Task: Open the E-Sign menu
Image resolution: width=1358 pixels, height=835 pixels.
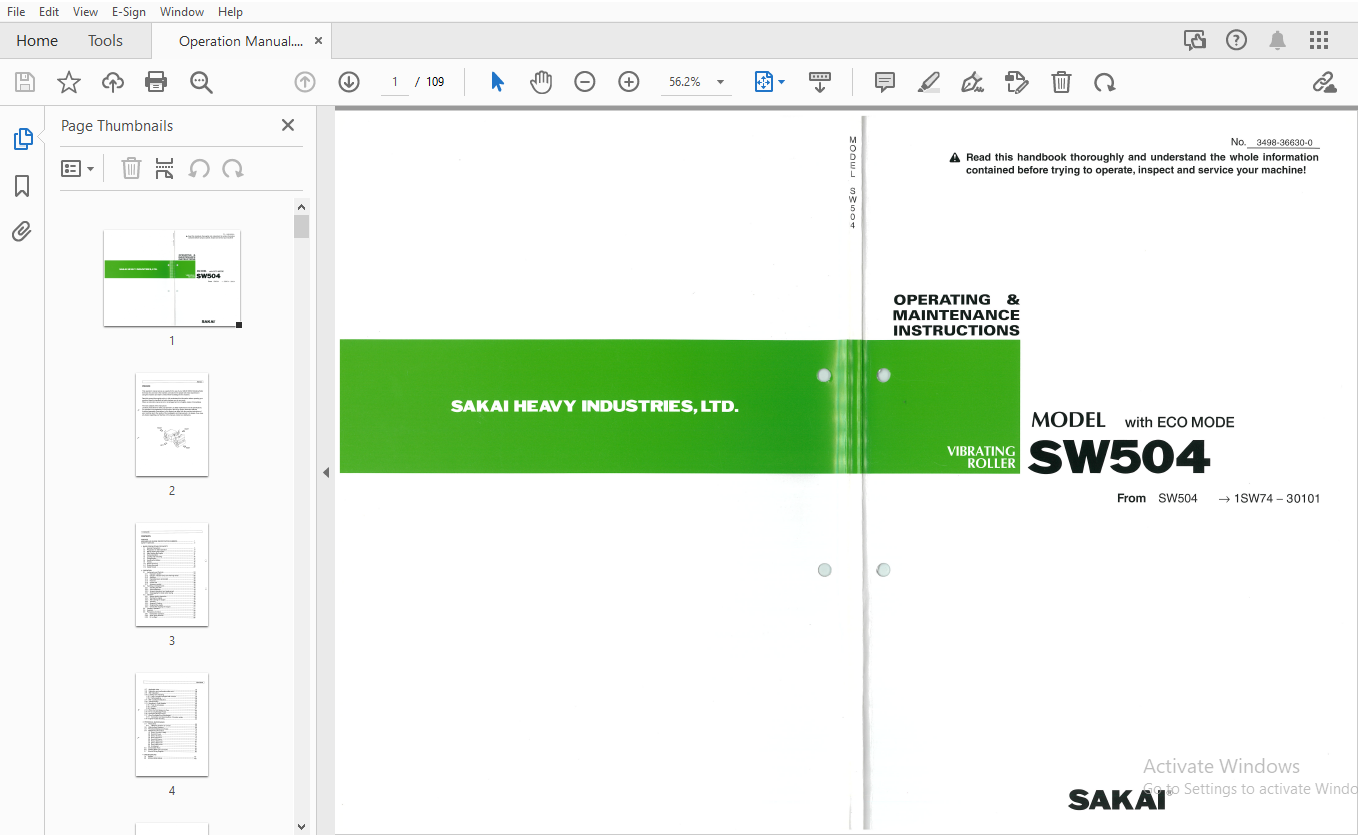Action: pos(129,11)
